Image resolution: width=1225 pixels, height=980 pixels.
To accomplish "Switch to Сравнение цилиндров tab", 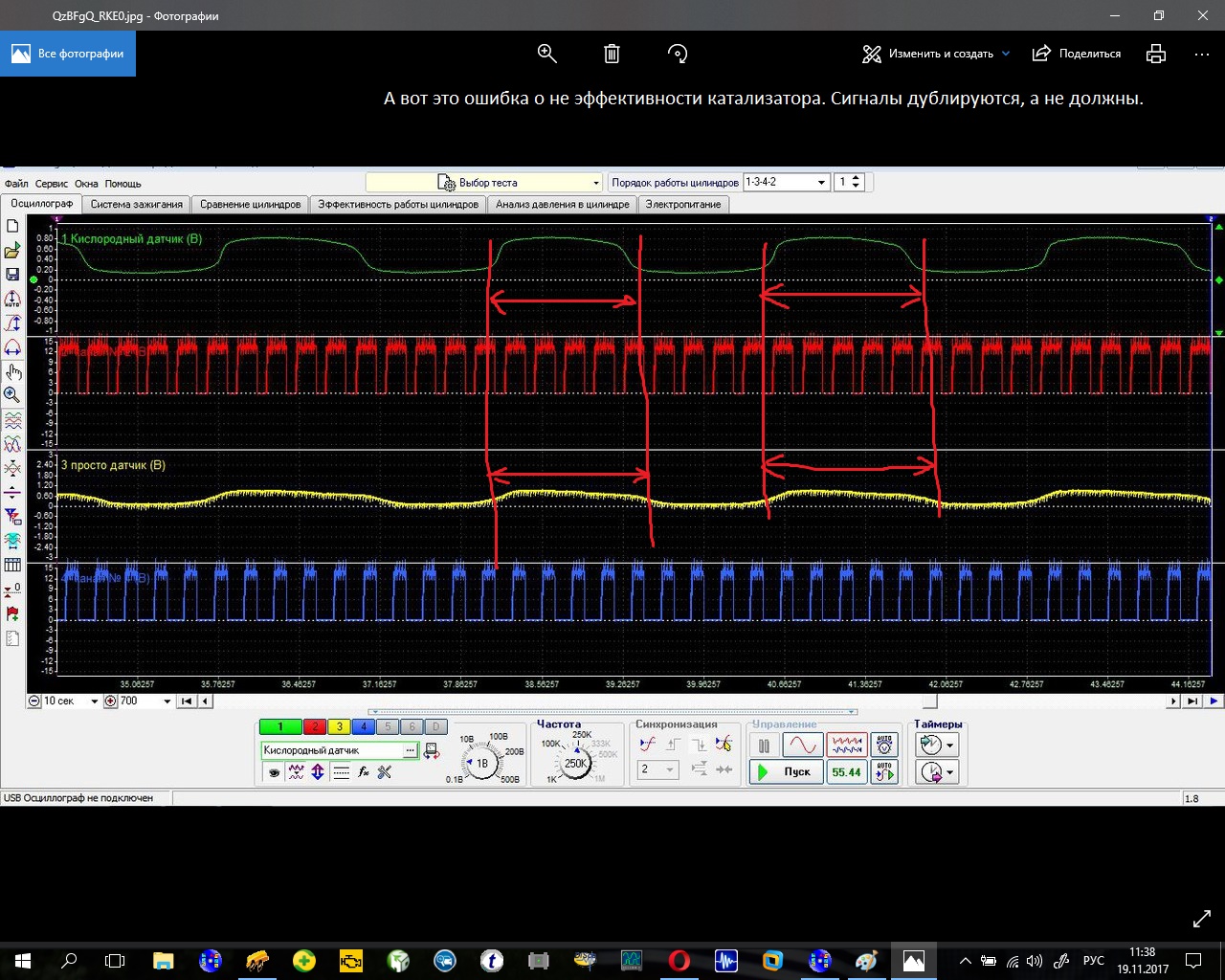I will tap(251, 204).
